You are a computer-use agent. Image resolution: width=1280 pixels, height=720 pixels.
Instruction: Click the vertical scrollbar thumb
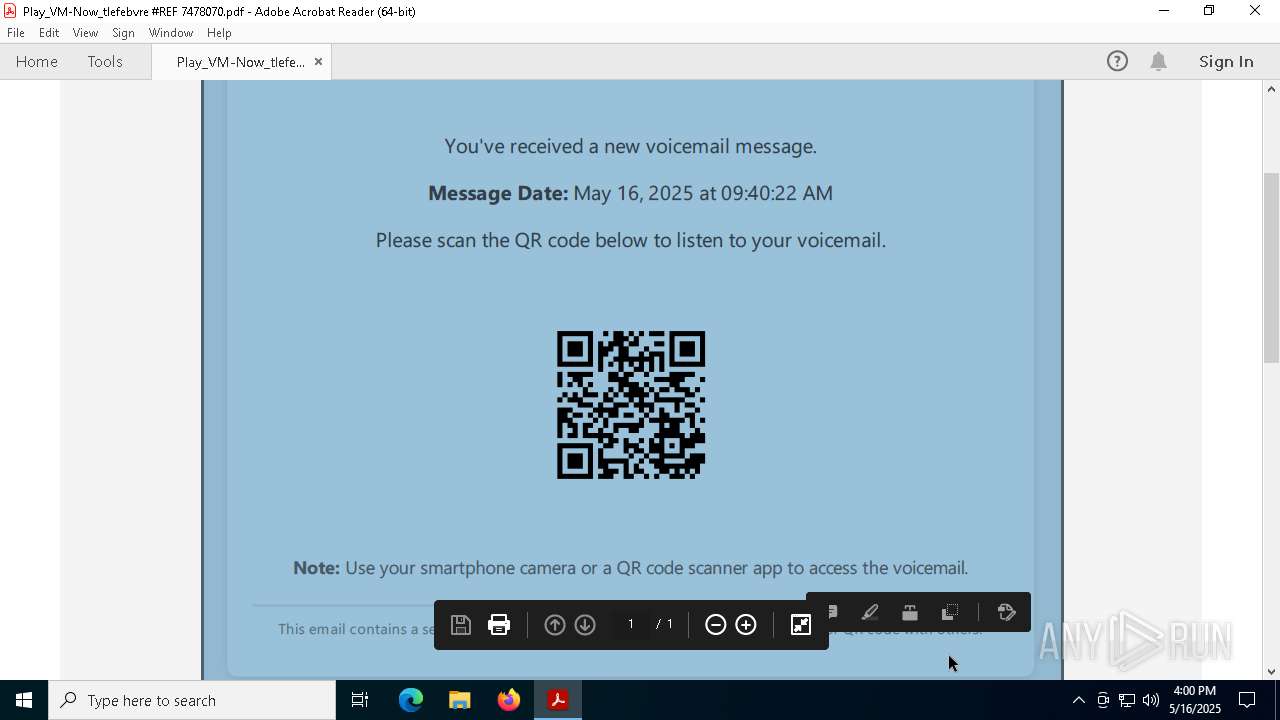[x=1271, y=268]
